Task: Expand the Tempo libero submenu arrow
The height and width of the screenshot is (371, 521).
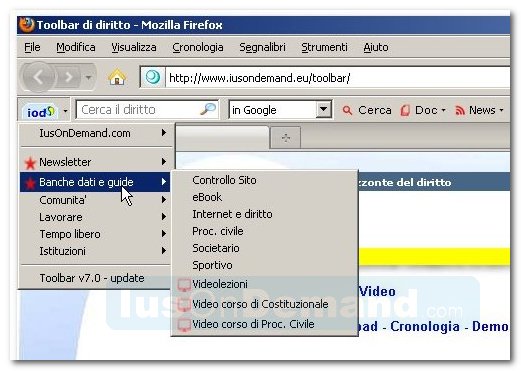Action: click(x=164, y=234)
